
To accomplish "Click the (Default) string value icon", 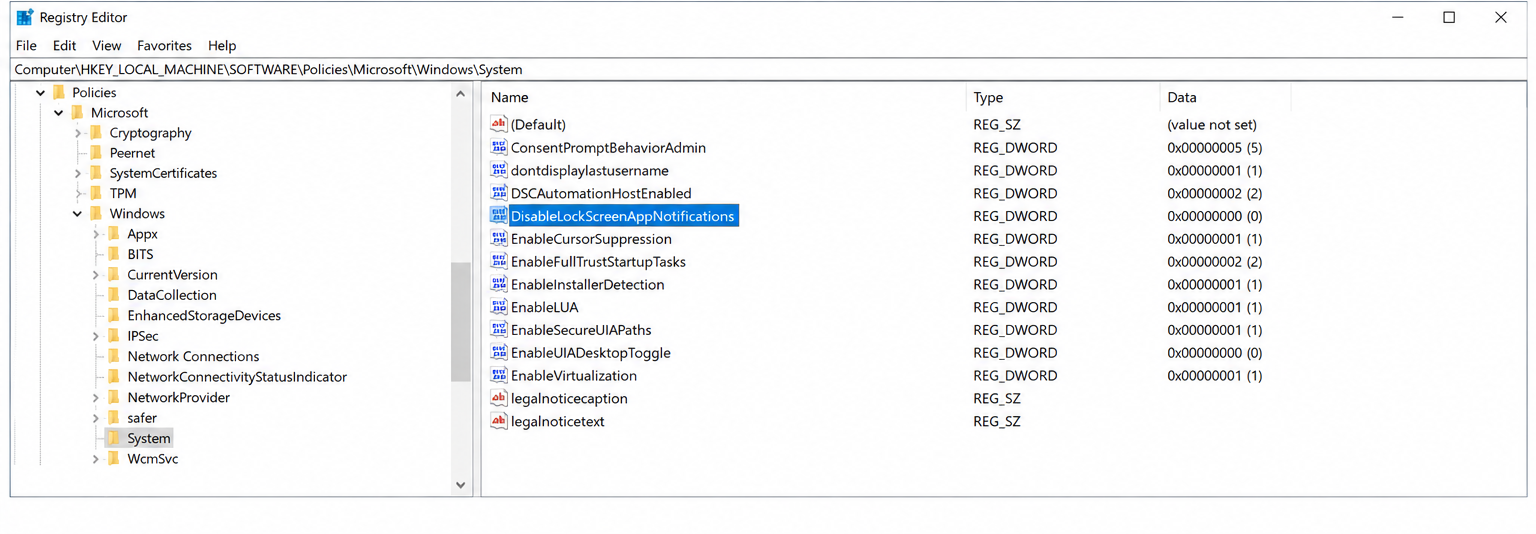I will 499,124.
